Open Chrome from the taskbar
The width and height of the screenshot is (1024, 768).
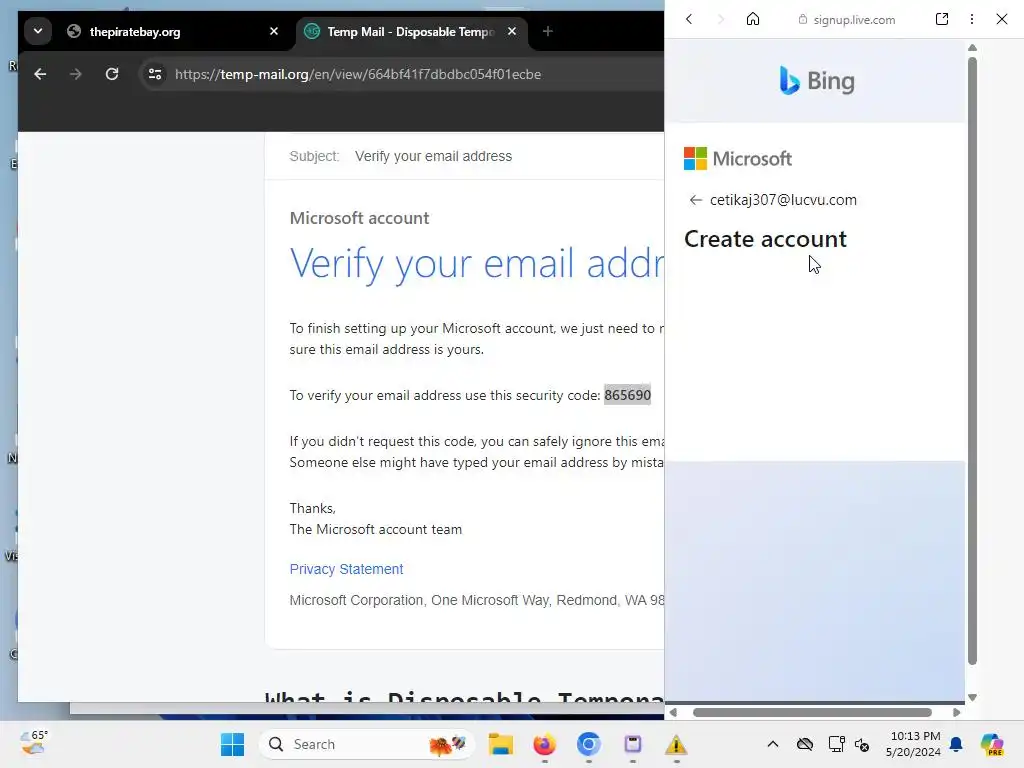pos(588,744)
